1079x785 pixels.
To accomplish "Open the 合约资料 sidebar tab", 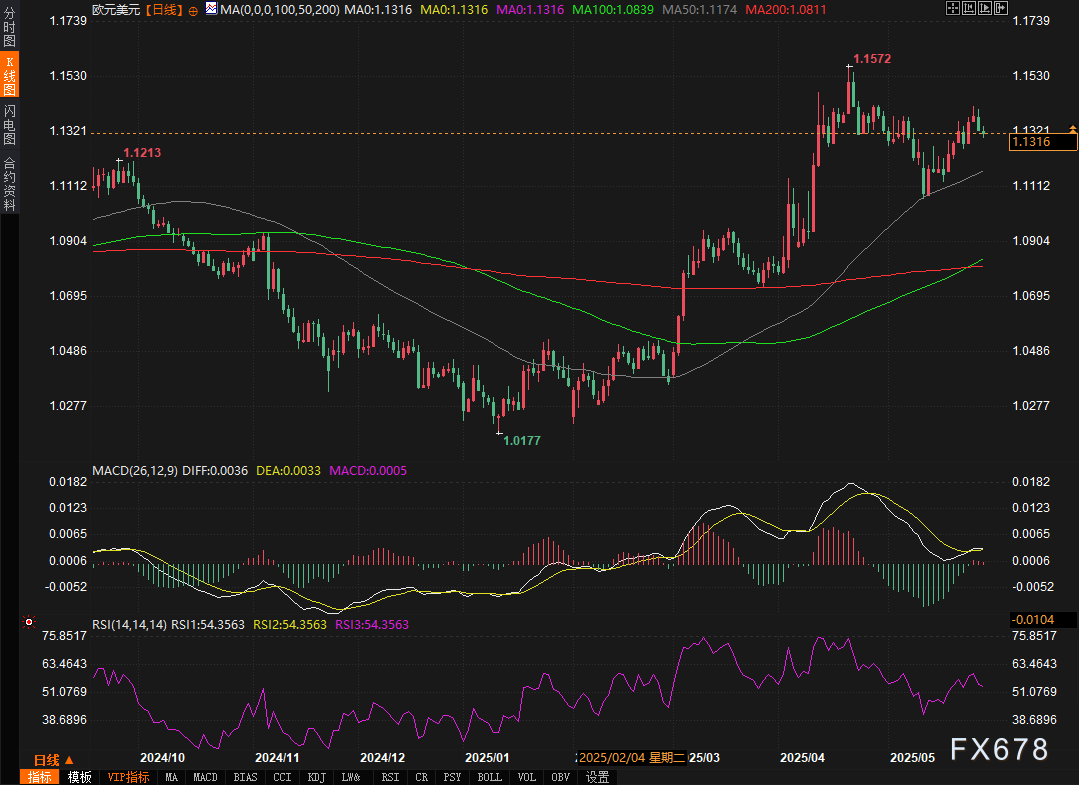I will [9, 183].
